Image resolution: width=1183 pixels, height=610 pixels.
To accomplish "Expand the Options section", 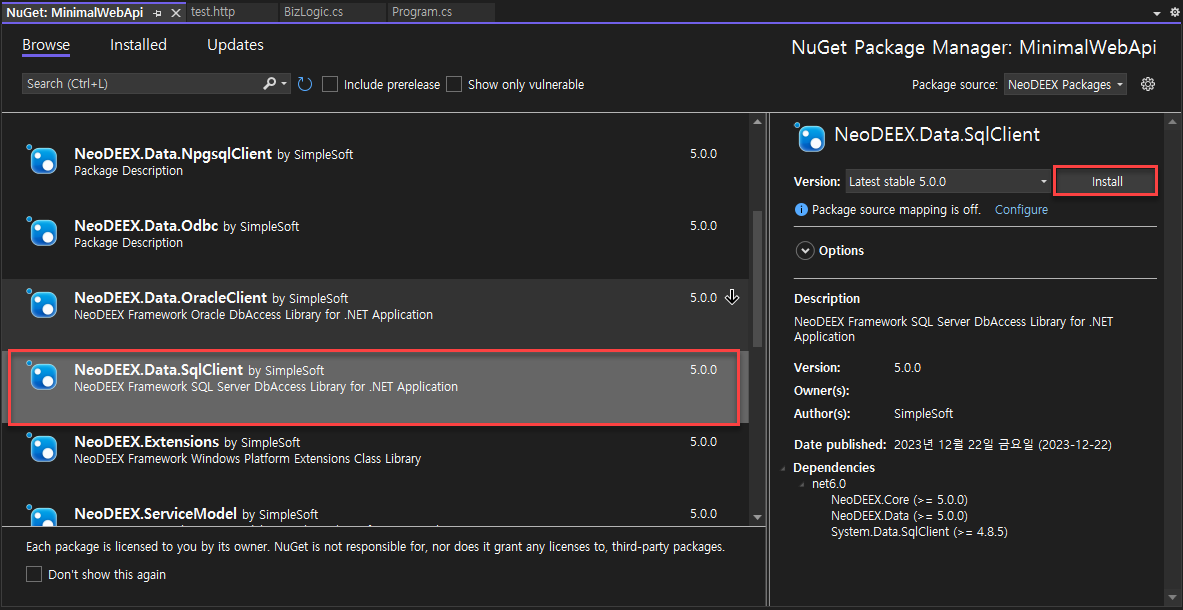I will tap(805, 250).
